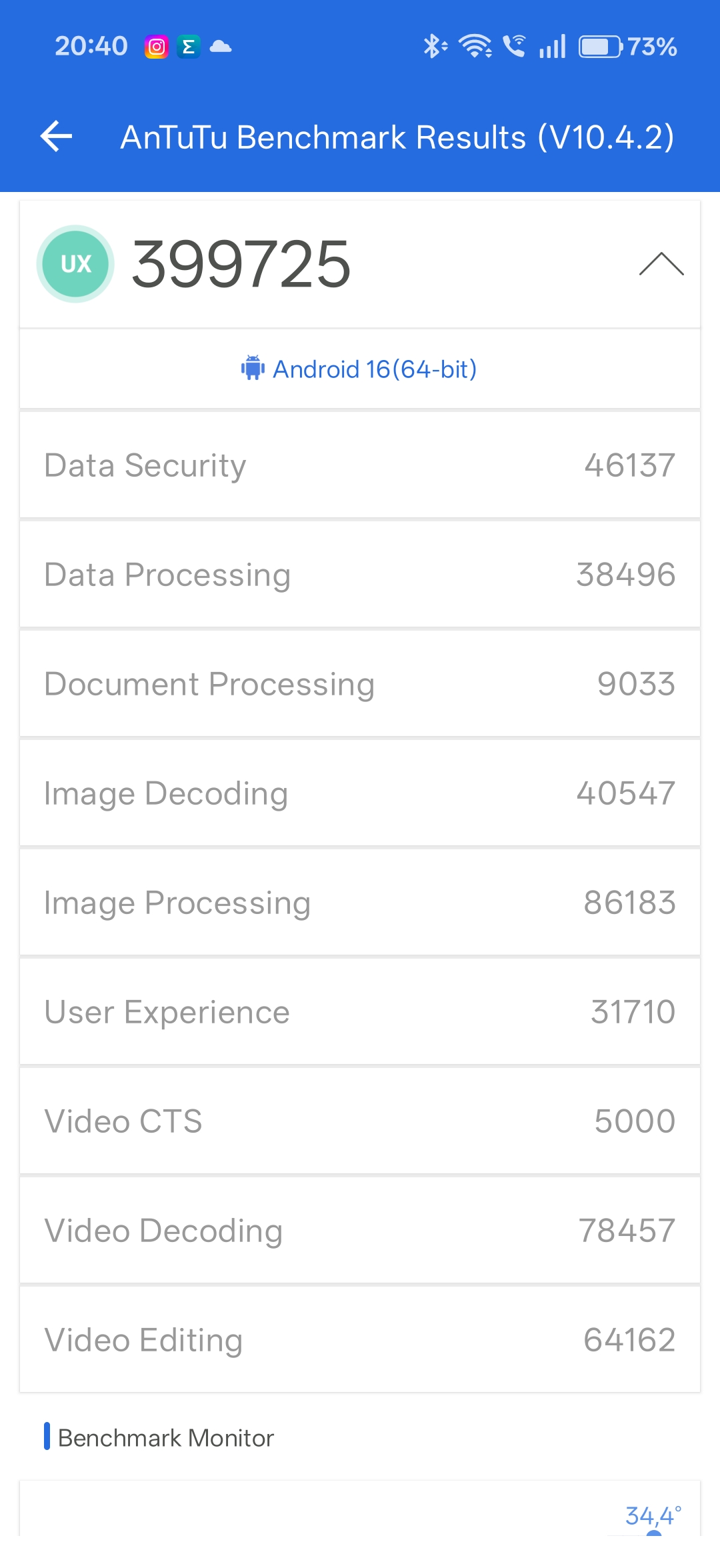
Task: Select the Data Processing result row
Action: point(360,575)
